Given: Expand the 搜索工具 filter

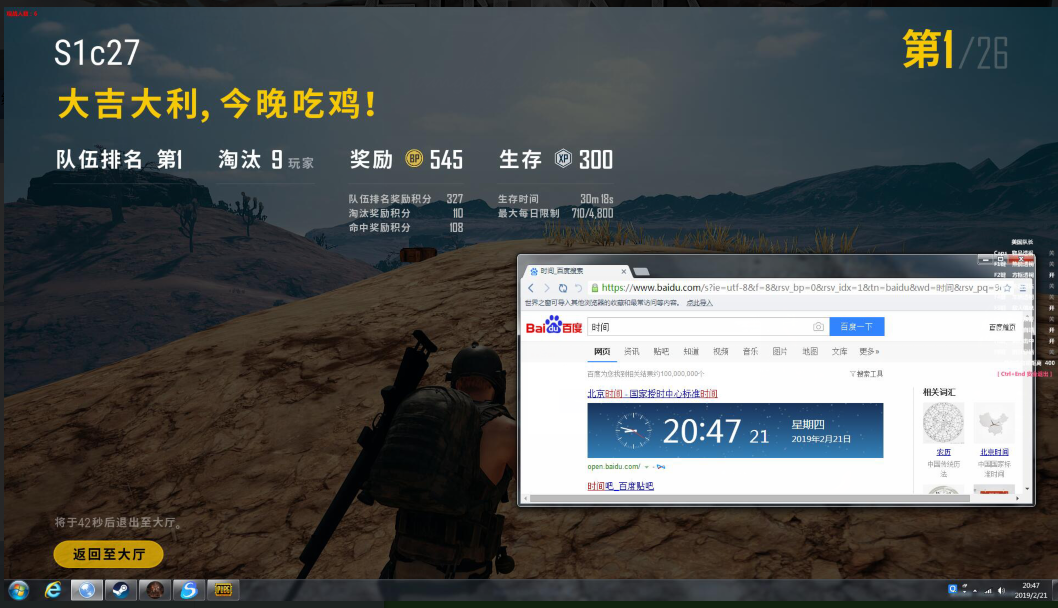Looking at the screenshot, I should click(x=866, y=374).
